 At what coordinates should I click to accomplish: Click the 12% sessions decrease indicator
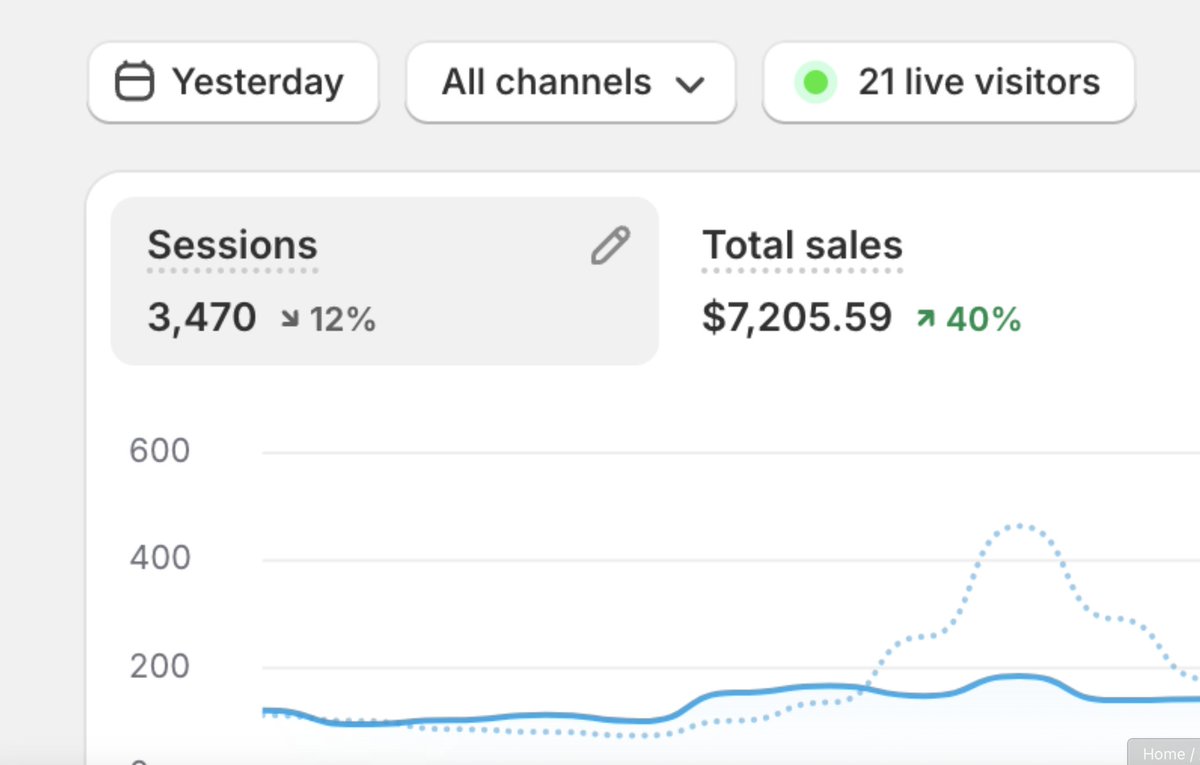click(328, 319)
